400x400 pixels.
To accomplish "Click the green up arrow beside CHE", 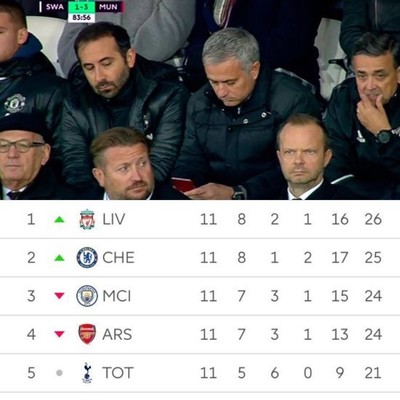I will pos(59,258).
